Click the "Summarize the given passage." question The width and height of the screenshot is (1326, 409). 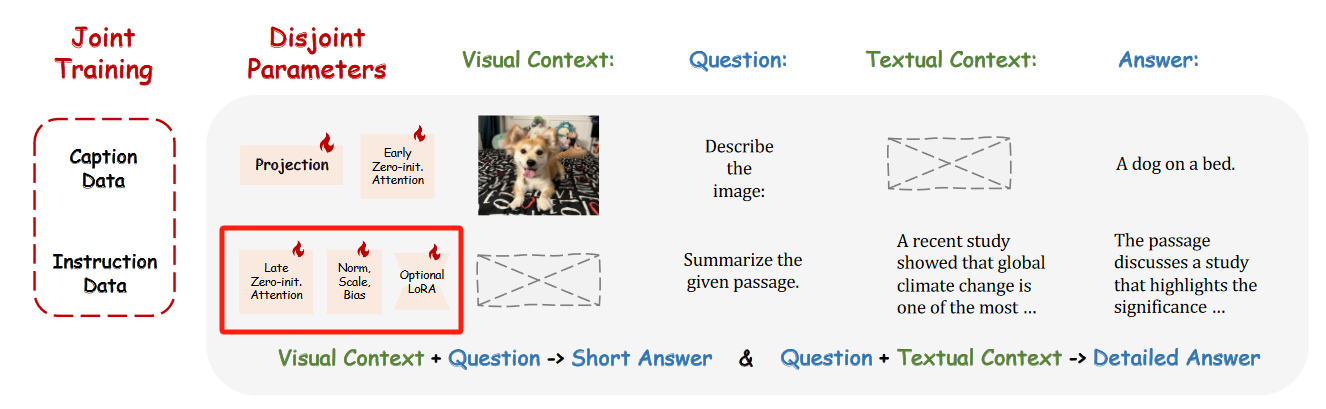point(742,271)
